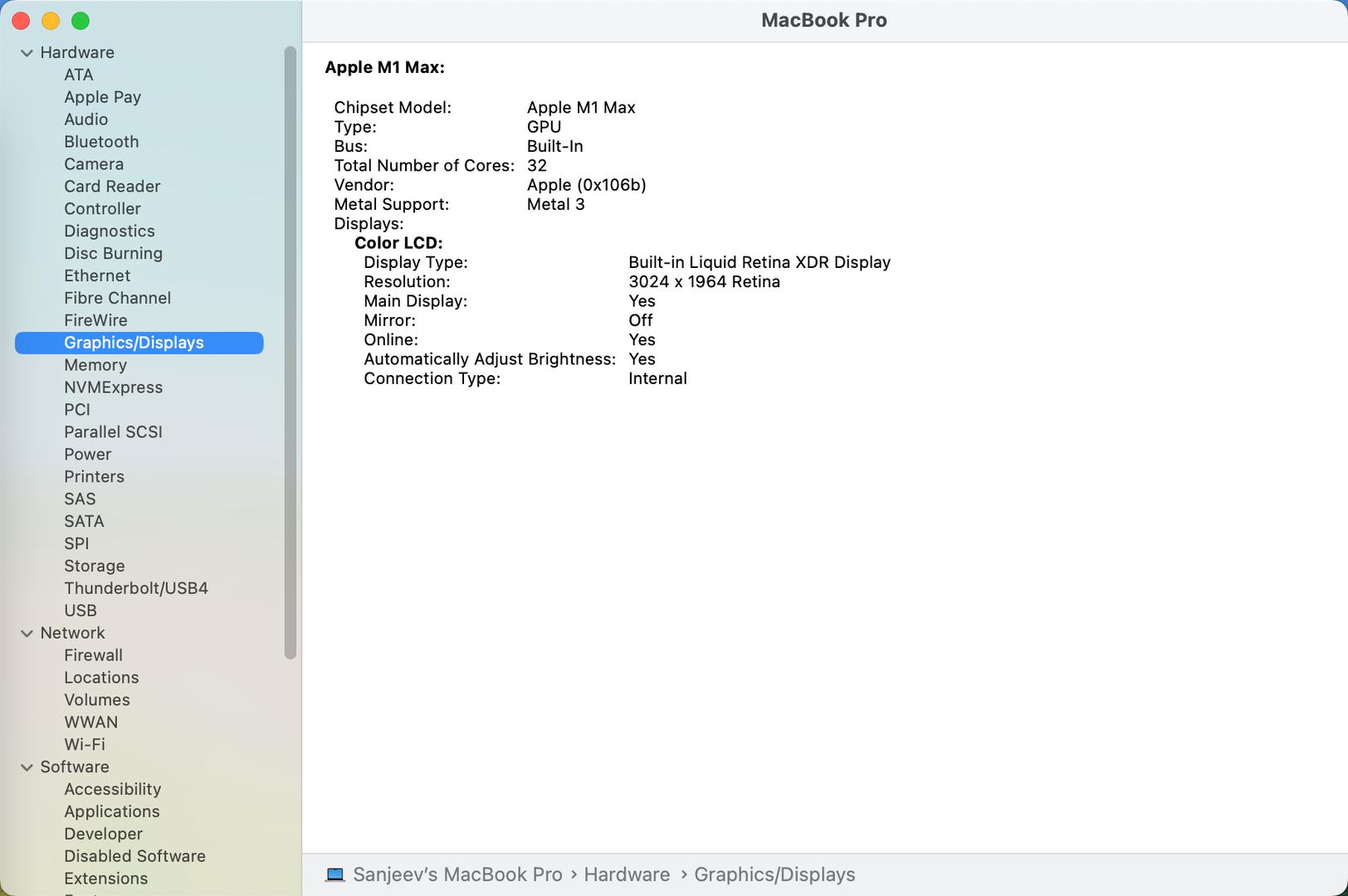This screenshot has width=1348, height=896.
Task: Click the Apple (0x106b) vendor value
Action: click(x=587, y=186)
